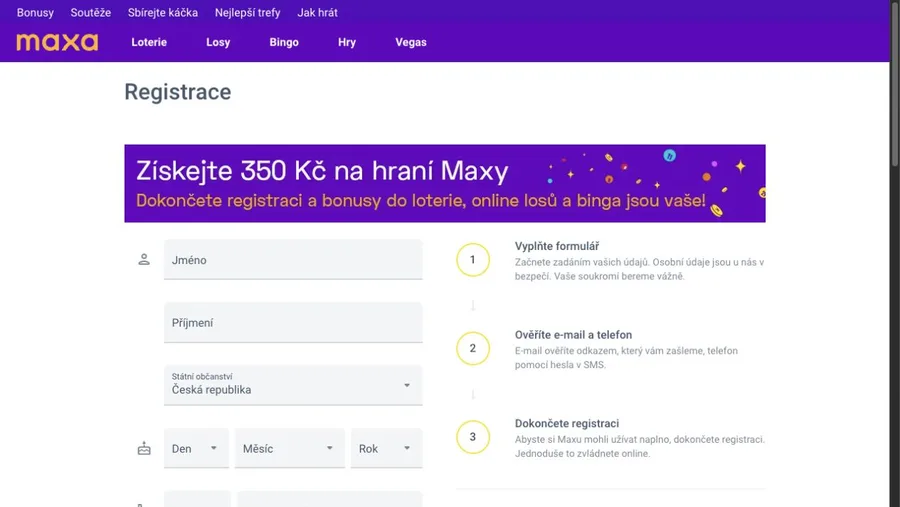Click the Vyplňte formulář heading
900x507 pixels.
[557, 246]
